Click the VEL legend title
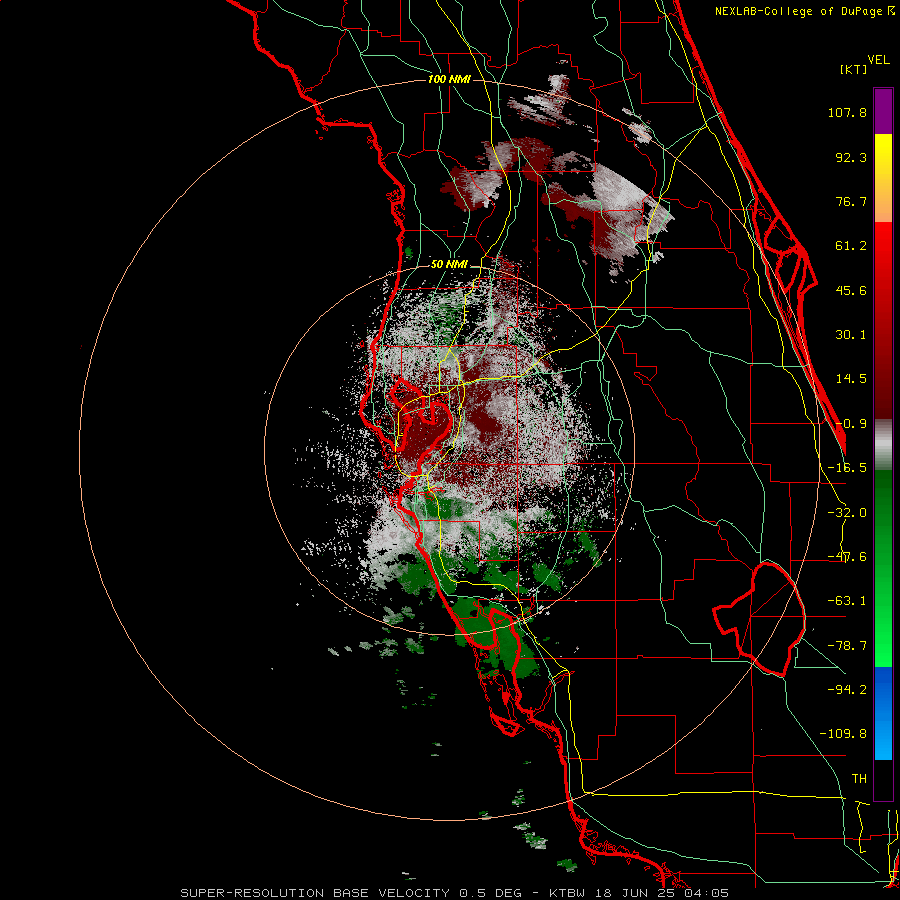Screen dimensions: 900x900 click(x=878, y=60)
